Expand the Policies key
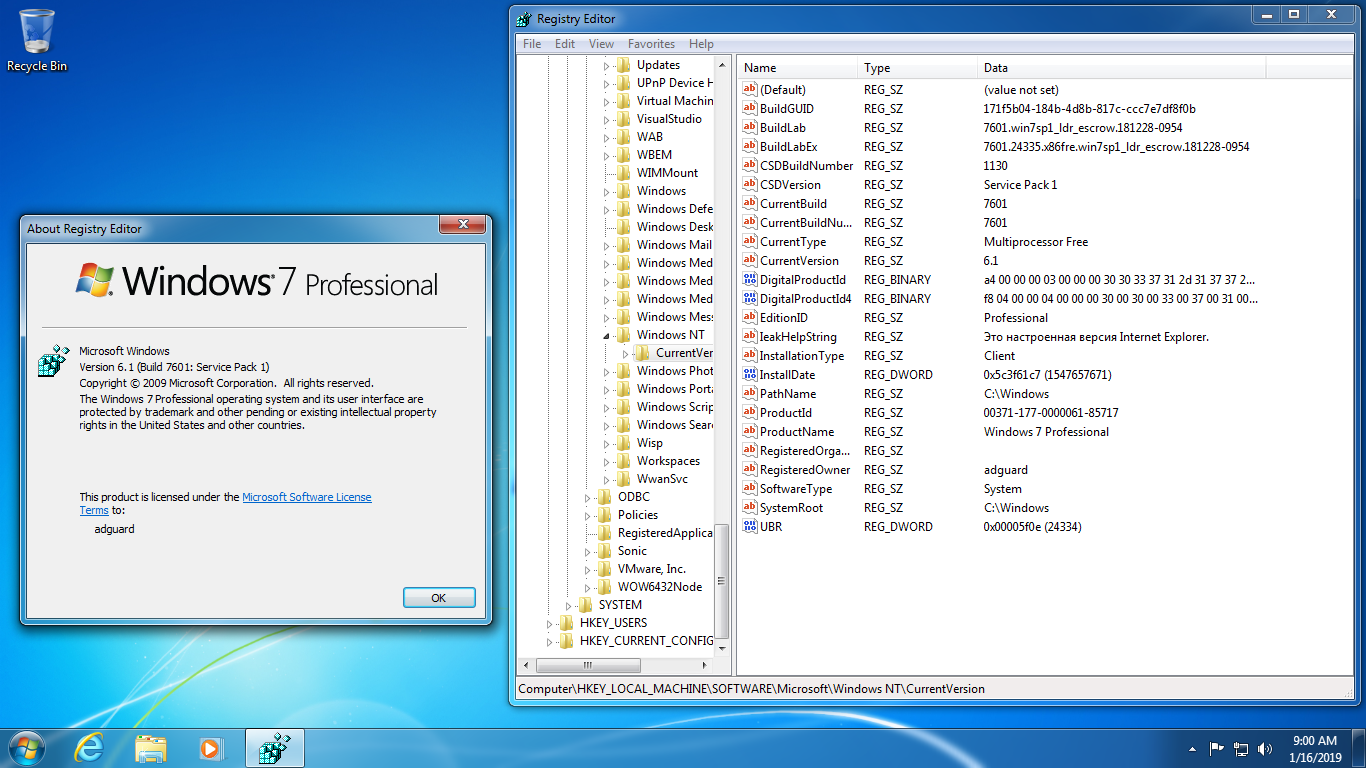This screenshot has width=1366, height=768. pos(589,515)
